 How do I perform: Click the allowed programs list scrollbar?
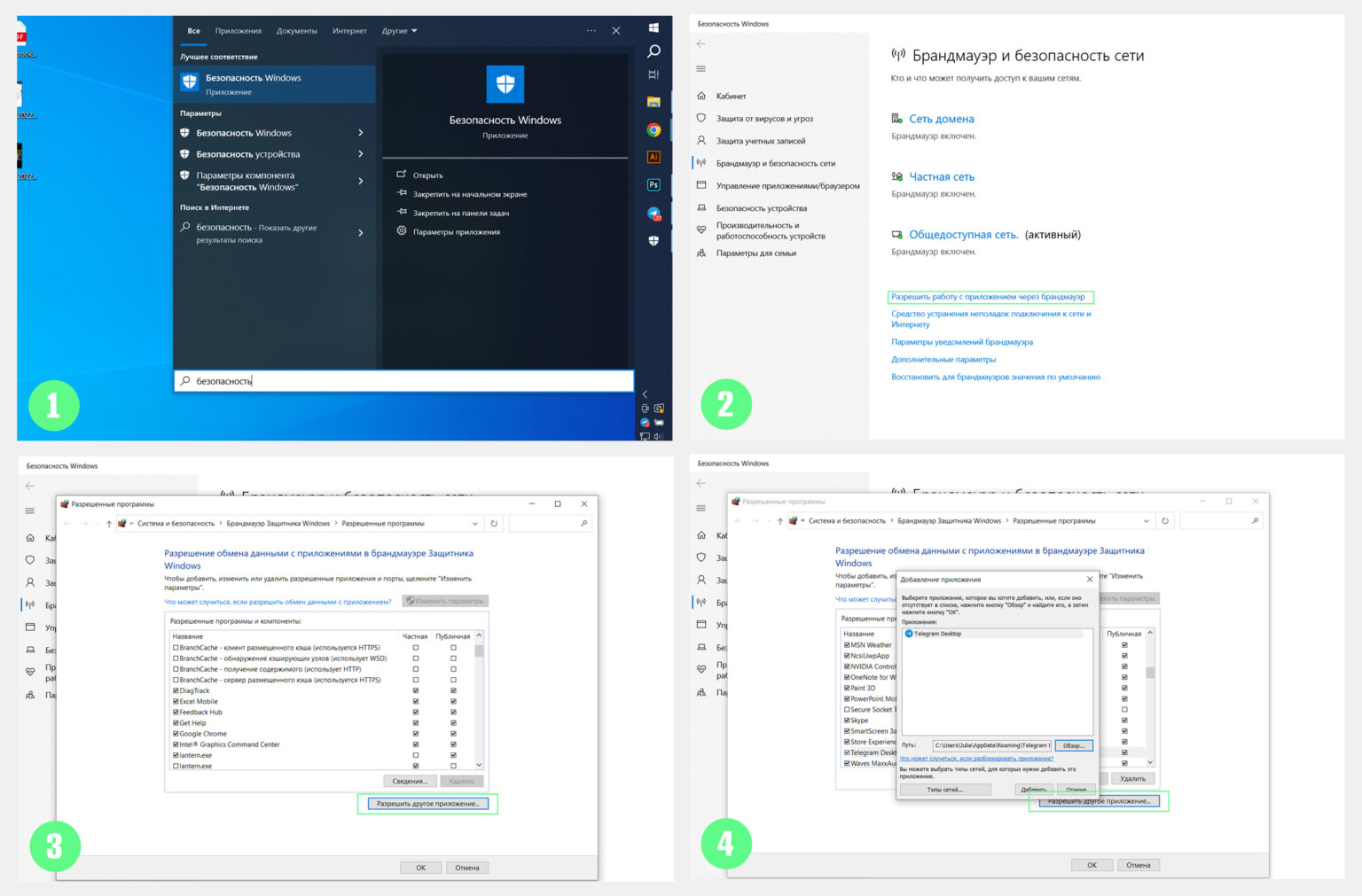[479, 701]
